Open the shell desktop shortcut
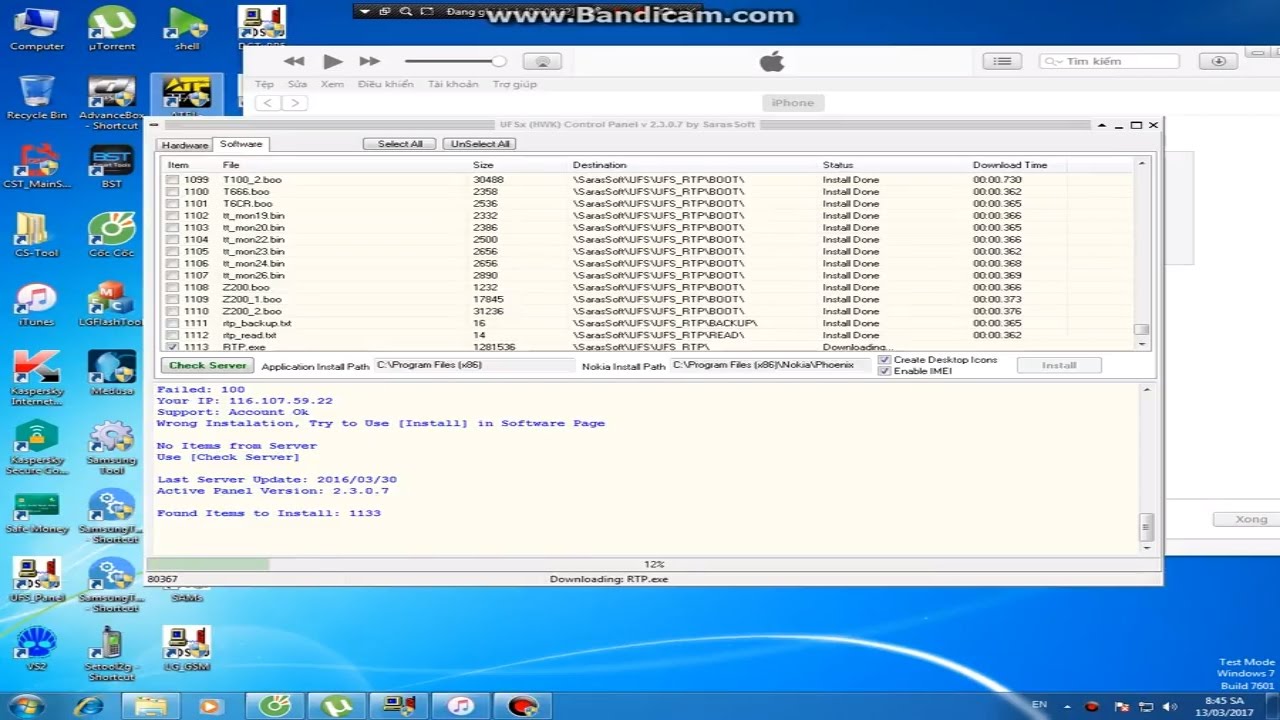 click(187, 28)
